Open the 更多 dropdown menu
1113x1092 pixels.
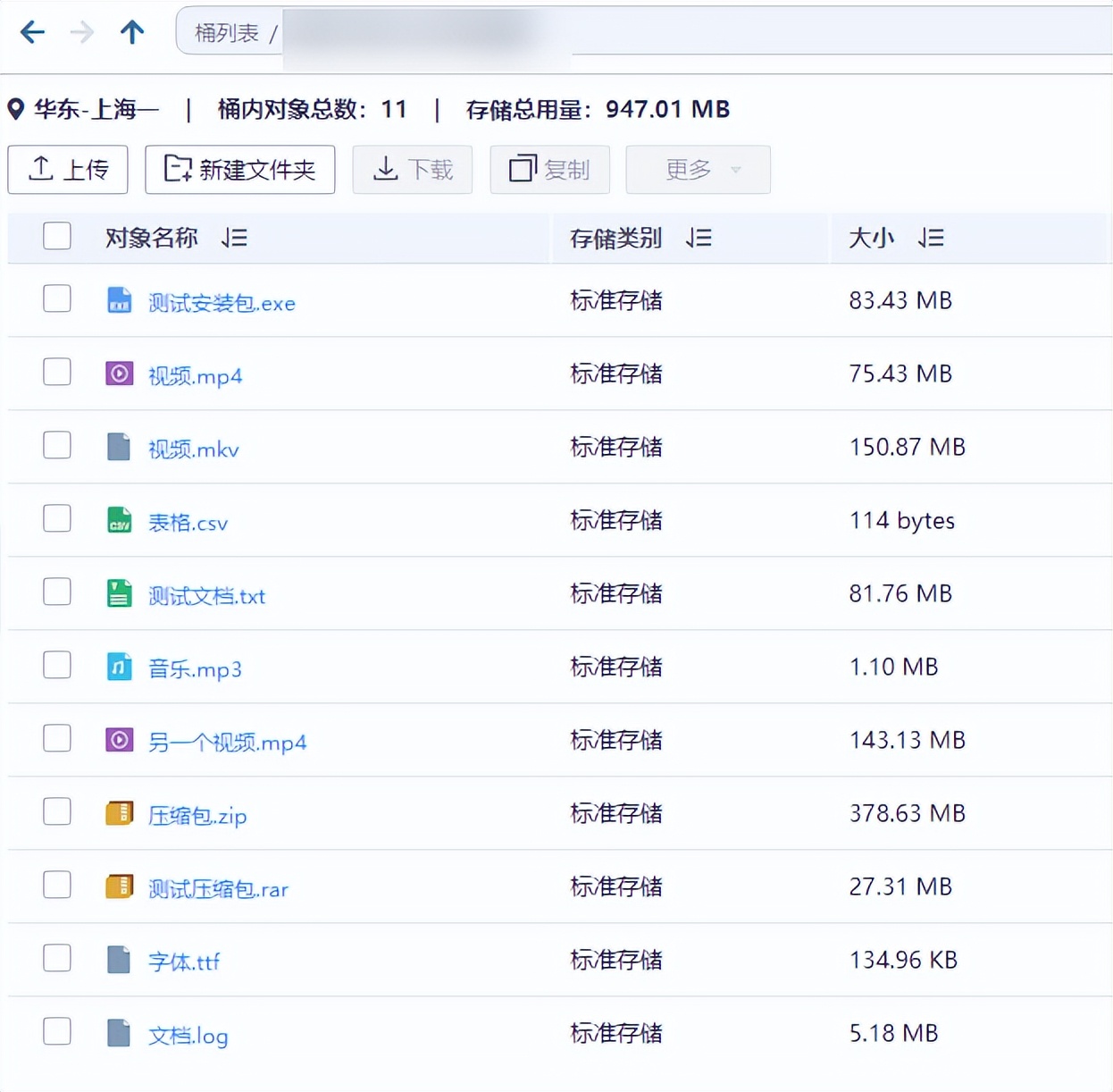coord(697,170)
